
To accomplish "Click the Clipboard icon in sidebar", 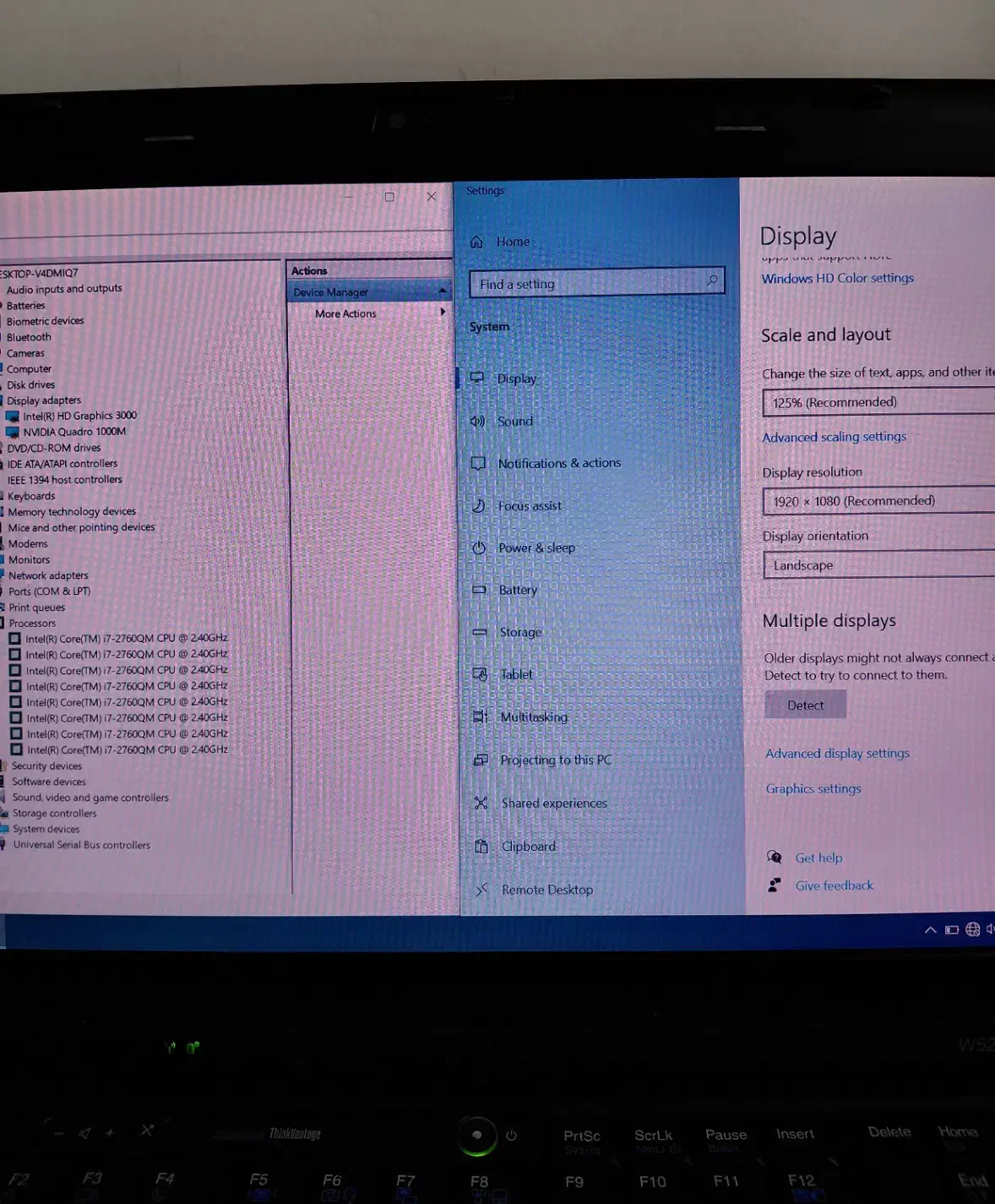I will (481, 847).
